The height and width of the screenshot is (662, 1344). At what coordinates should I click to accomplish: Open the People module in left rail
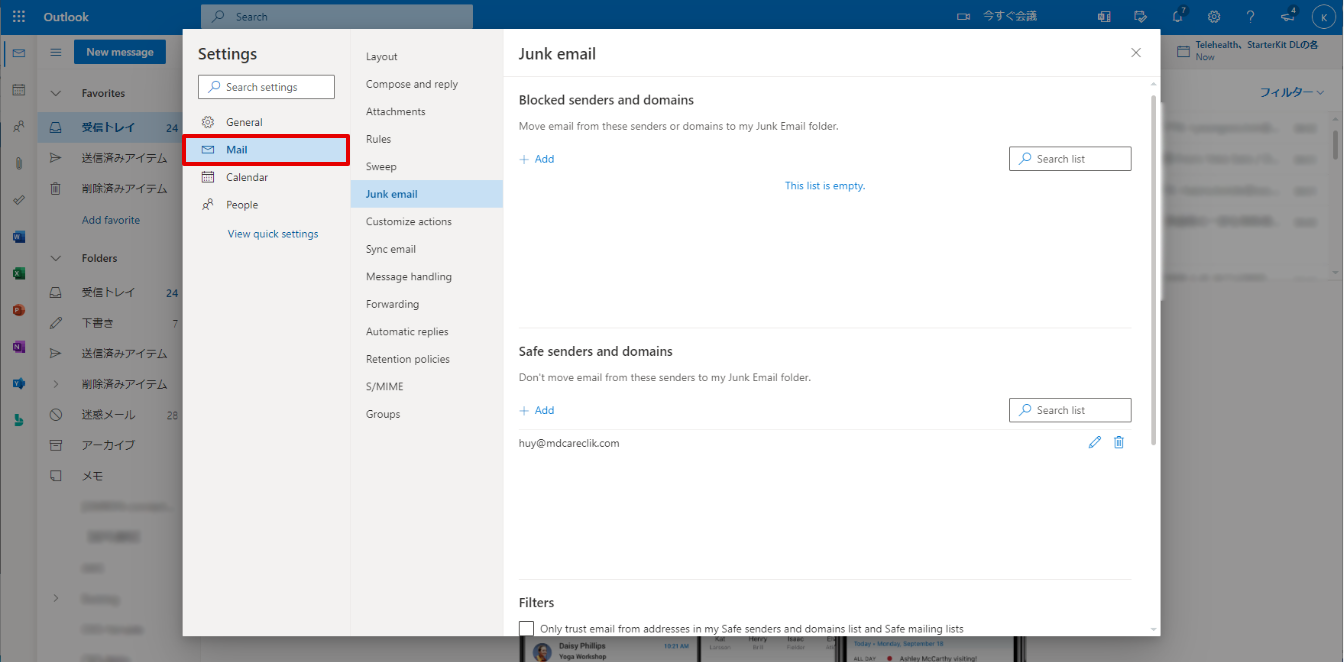coord(18,127)
